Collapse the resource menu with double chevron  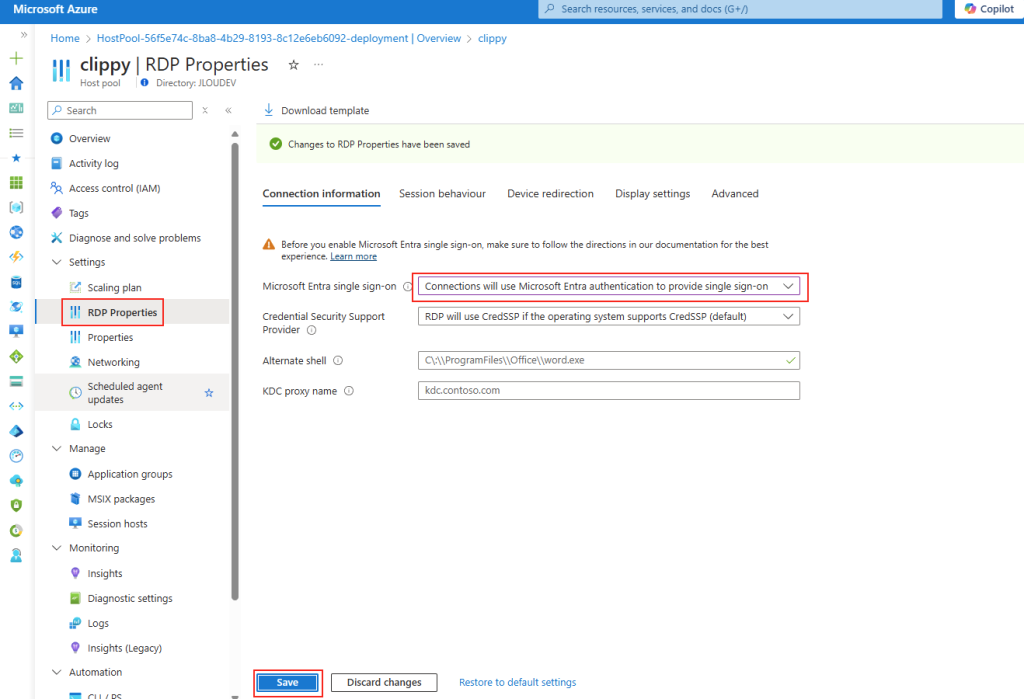click(229, 110)
